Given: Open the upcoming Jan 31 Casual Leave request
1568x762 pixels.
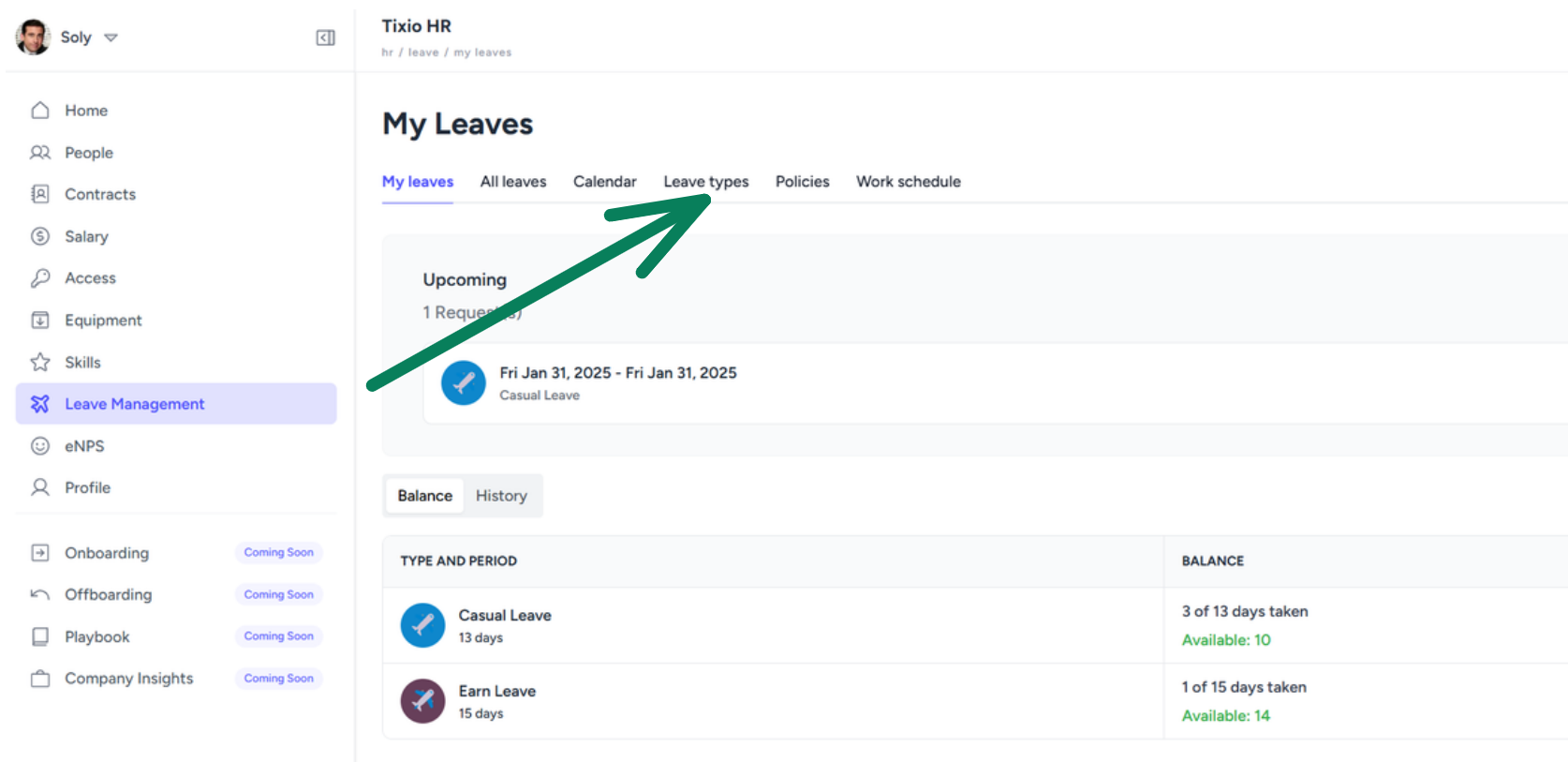Looking at the screenshot, I should click(x=996, y=383).
